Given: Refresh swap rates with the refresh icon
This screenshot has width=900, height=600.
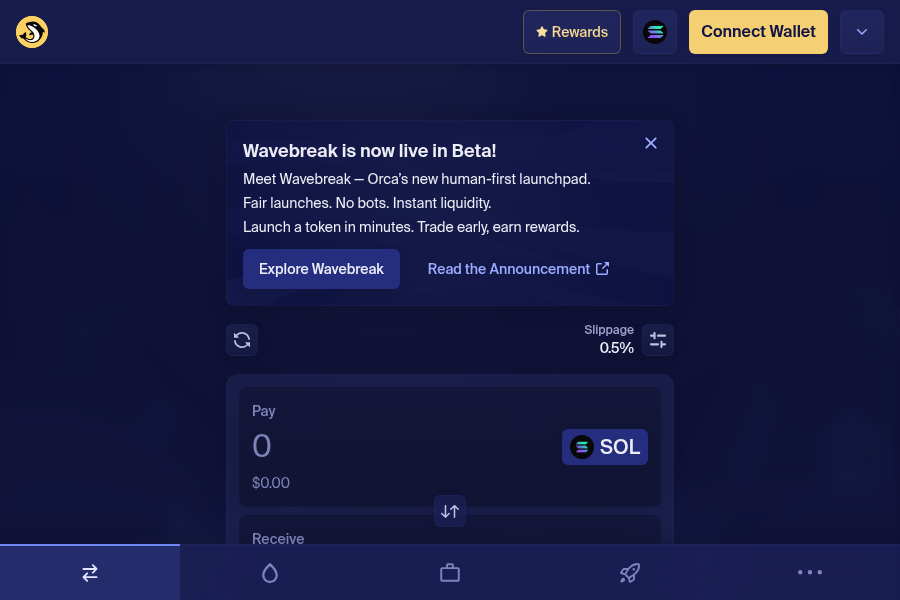Looking at the screenshot, I should coord(242,340).
